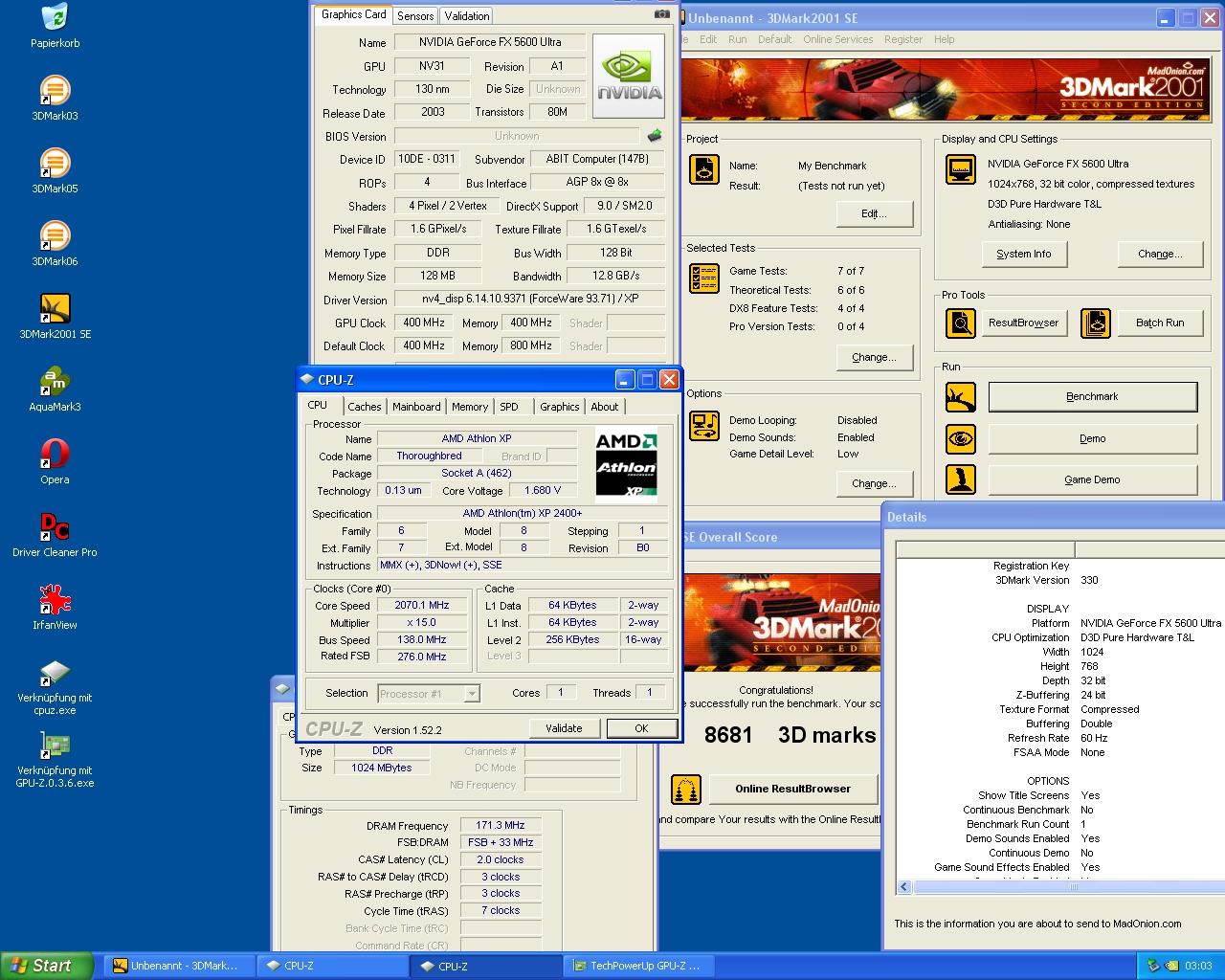Launch the 3DMark06 desktop shortcut

[55, 236]
